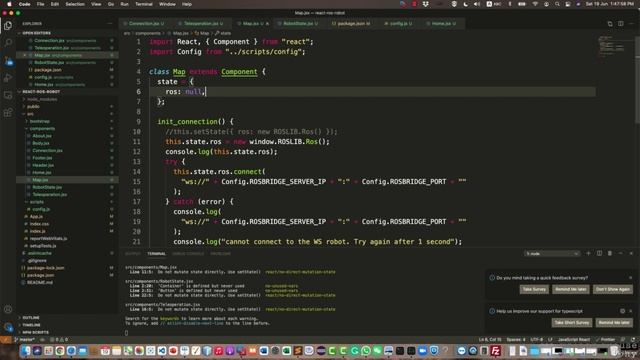Viewport: 640px width, 360px height.
Task: Switch to the package.json editor tab
Action: pyautogui.click(x=351, y=24)
